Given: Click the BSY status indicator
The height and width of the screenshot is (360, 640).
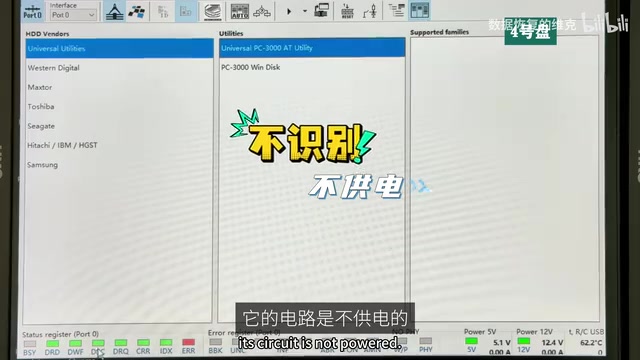Looking at the screenshot, I should click(29, 344).
